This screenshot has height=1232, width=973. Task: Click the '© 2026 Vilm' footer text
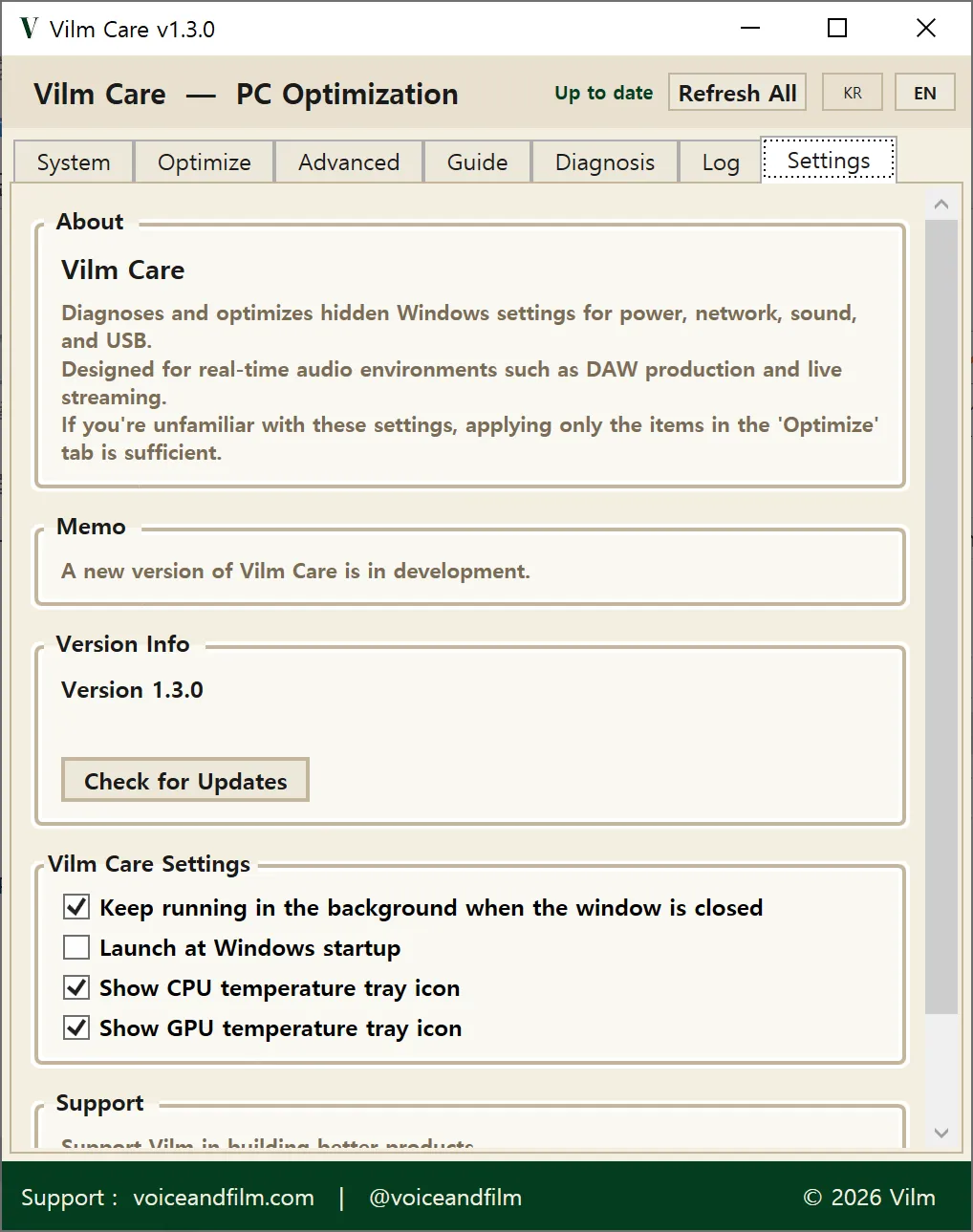tap(870, 1198)
